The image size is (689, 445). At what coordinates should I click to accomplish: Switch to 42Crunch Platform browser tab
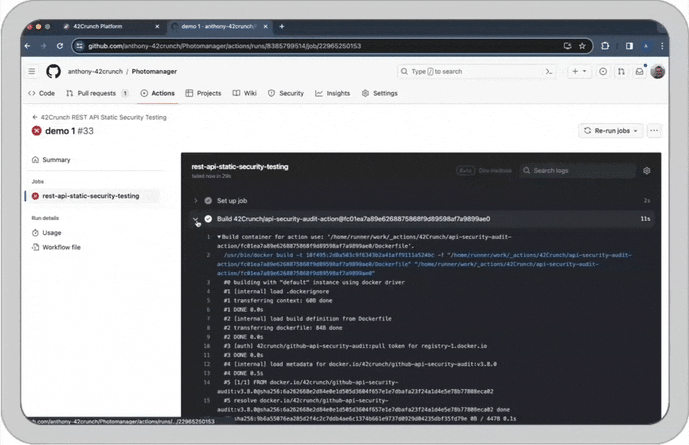[x=112, y=26]
